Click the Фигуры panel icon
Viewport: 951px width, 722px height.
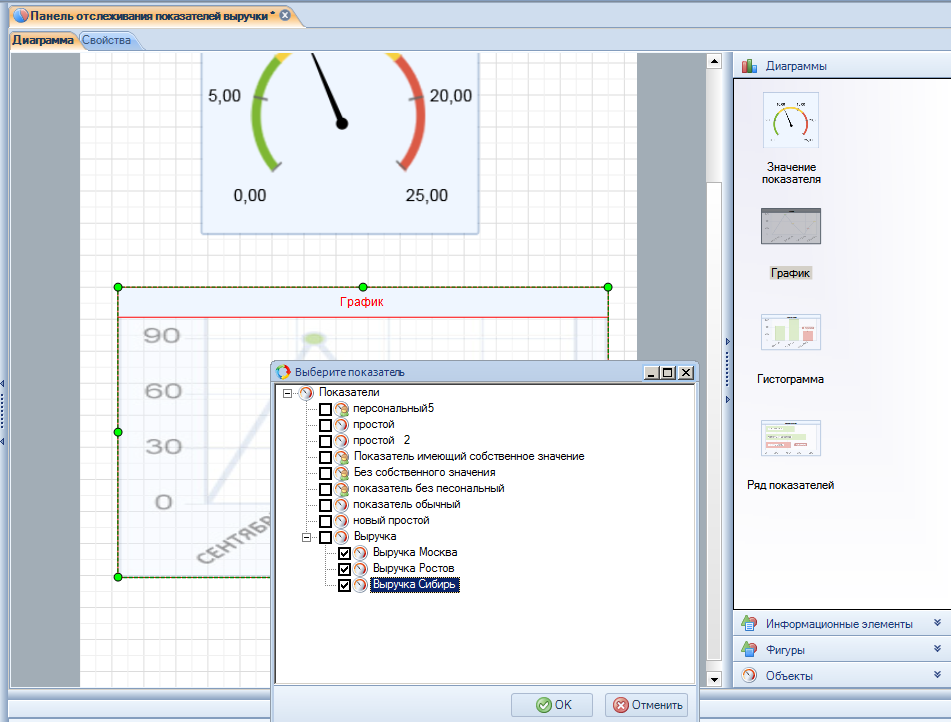[x=749, y=650]
